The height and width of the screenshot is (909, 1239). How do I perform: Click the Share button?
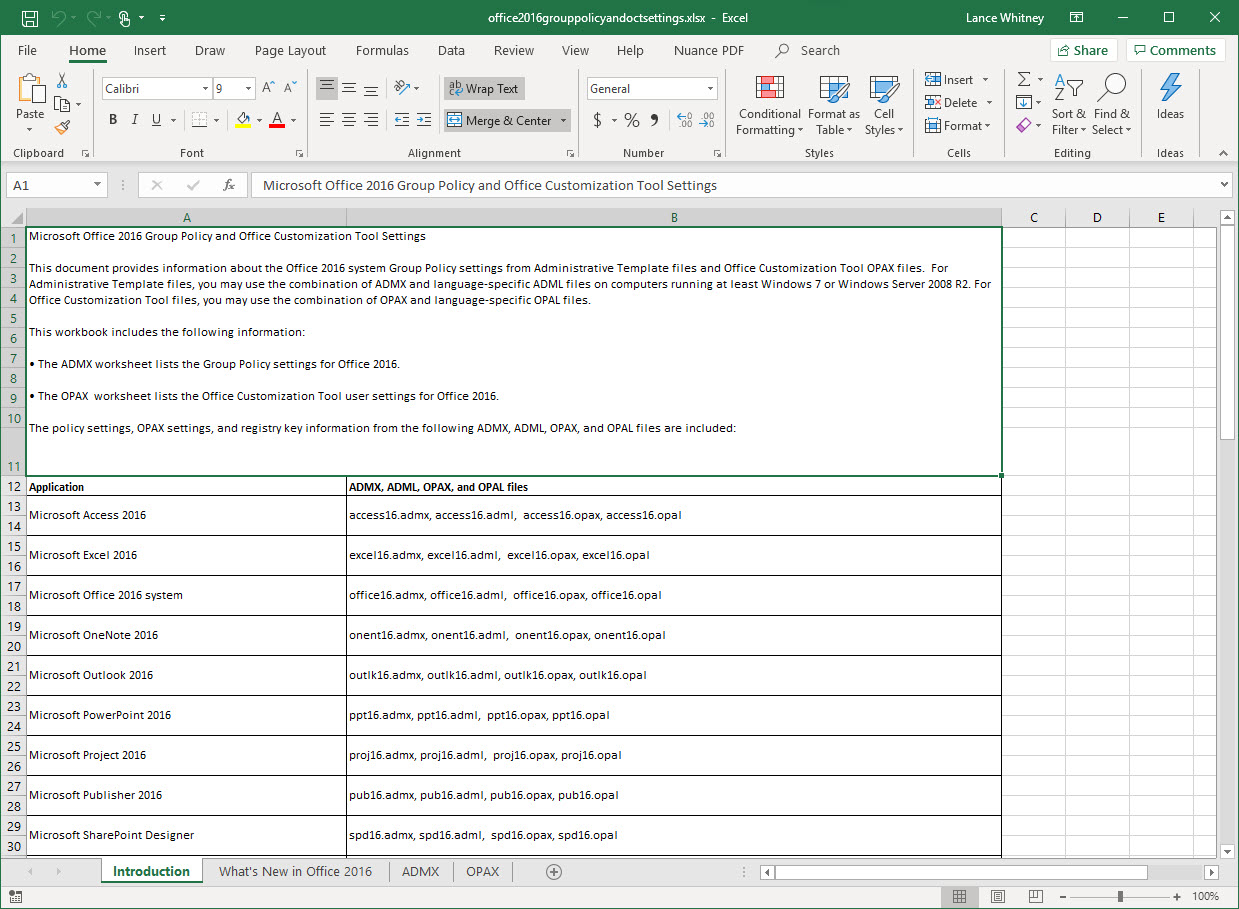pos(1083,49)
